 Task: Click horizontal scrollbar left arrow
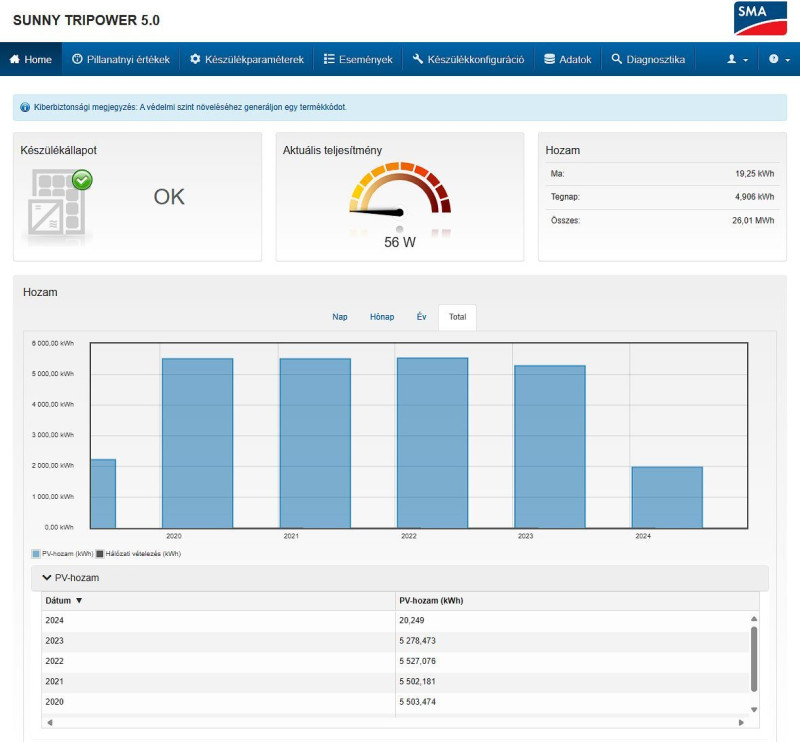click(x=49, y=723)
